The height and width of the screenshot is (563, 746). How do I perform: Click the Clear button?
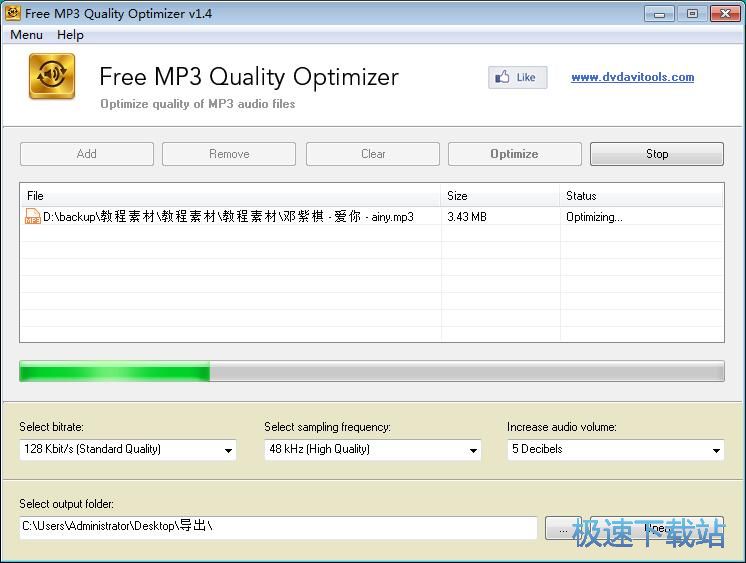pyautogui.click(x=373, y=154)
